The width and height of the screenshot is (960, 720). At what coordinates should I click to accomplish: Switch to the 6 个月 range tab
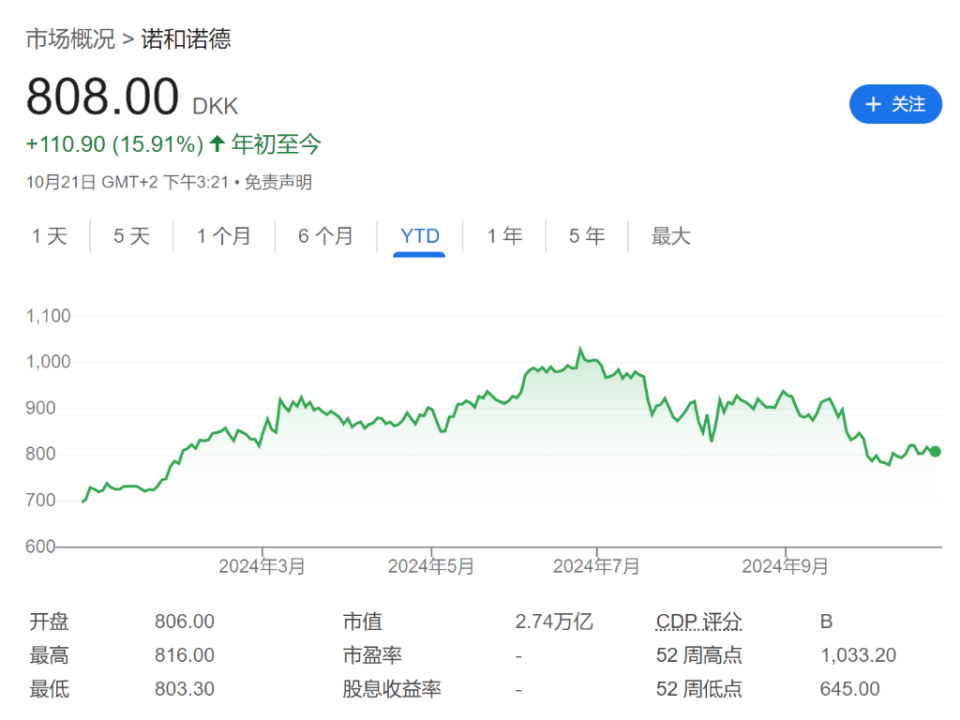[326, 236]
